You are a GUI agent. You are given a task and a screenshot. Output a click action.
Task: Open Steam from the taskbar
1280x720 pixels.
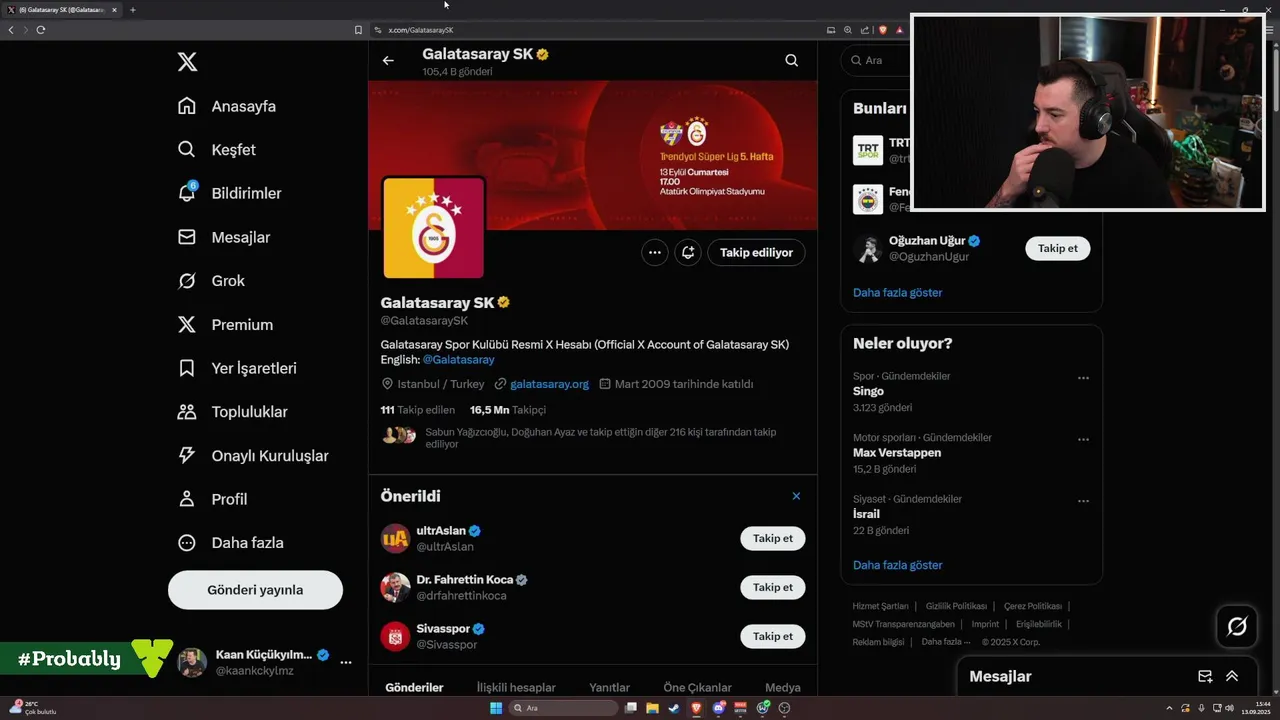tap(674, 708)
